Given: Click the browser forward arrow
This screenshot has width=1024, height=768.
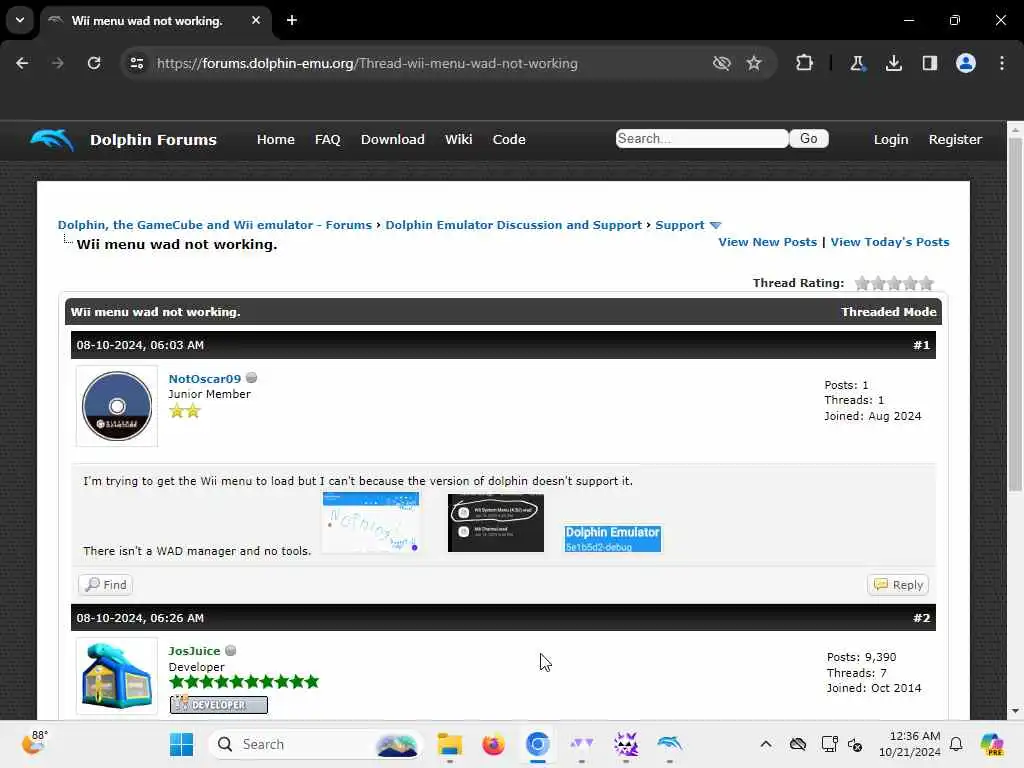Looking at the screenshot, I should click(57, 63).
